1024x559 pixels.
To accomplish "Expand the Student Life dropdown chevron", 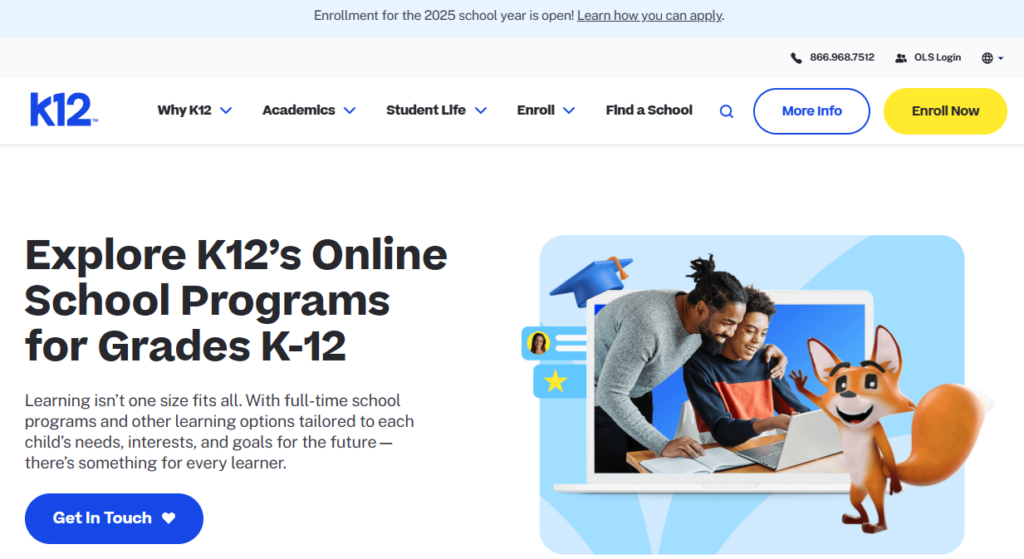I will point(481,111).
